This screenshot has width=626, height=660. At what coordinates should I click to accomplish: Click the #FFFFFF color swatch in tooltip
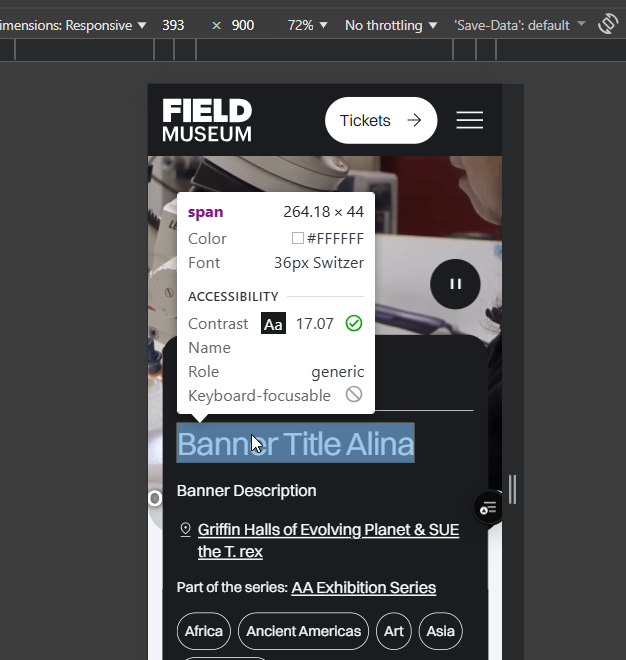click(298, 238)
